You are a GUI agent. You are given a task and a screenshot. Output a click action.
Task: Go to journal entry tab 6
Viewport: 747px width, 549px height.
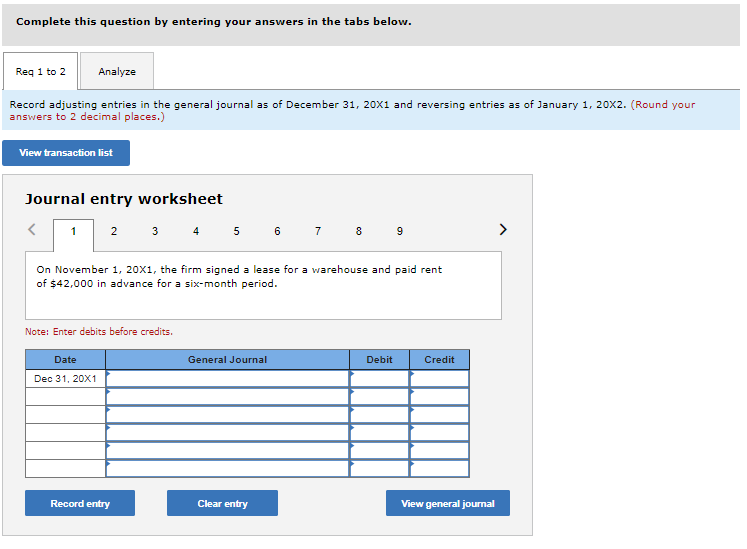click(277, 232)
